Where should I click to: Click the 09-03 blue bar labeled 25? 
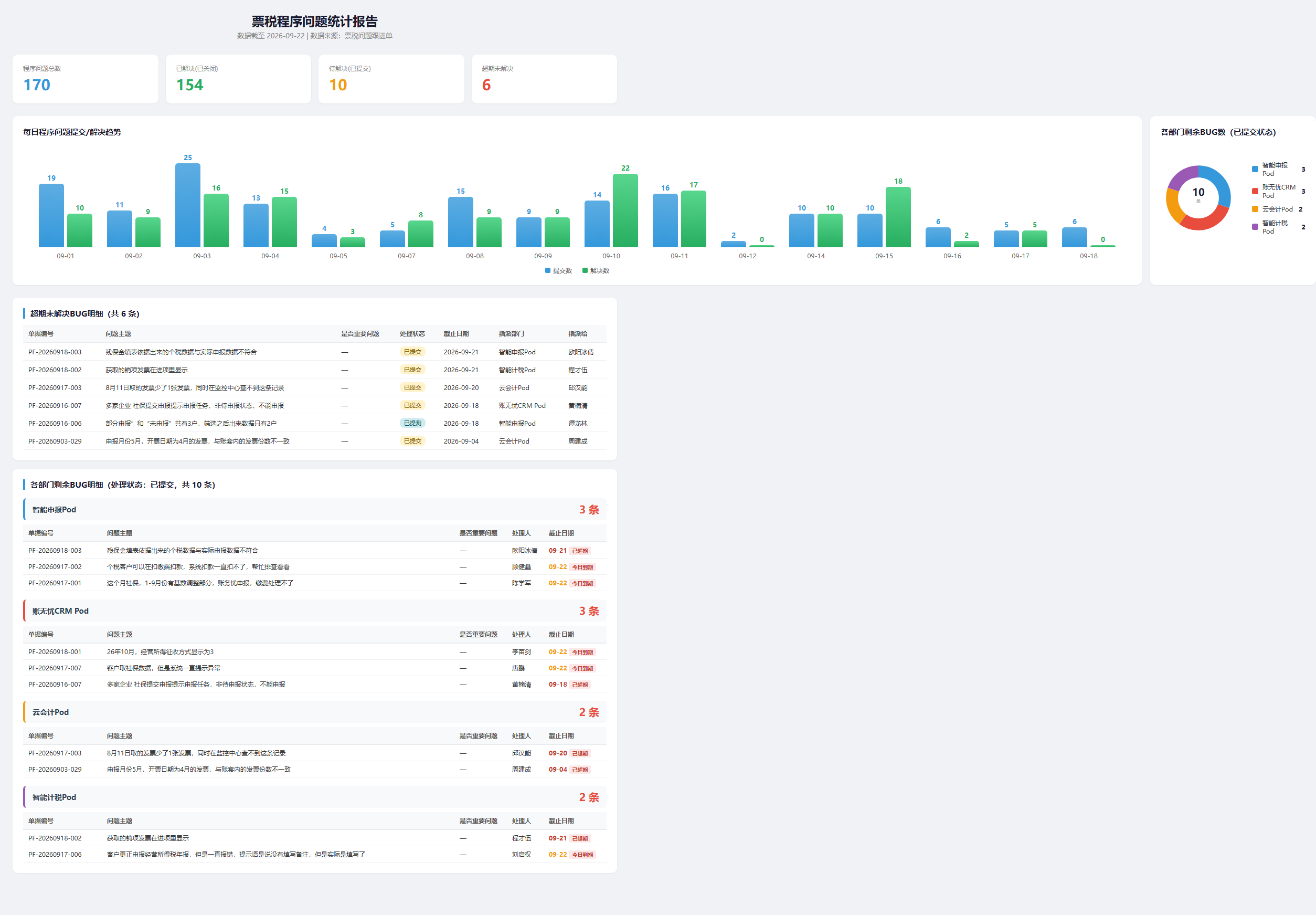[188, 205]
